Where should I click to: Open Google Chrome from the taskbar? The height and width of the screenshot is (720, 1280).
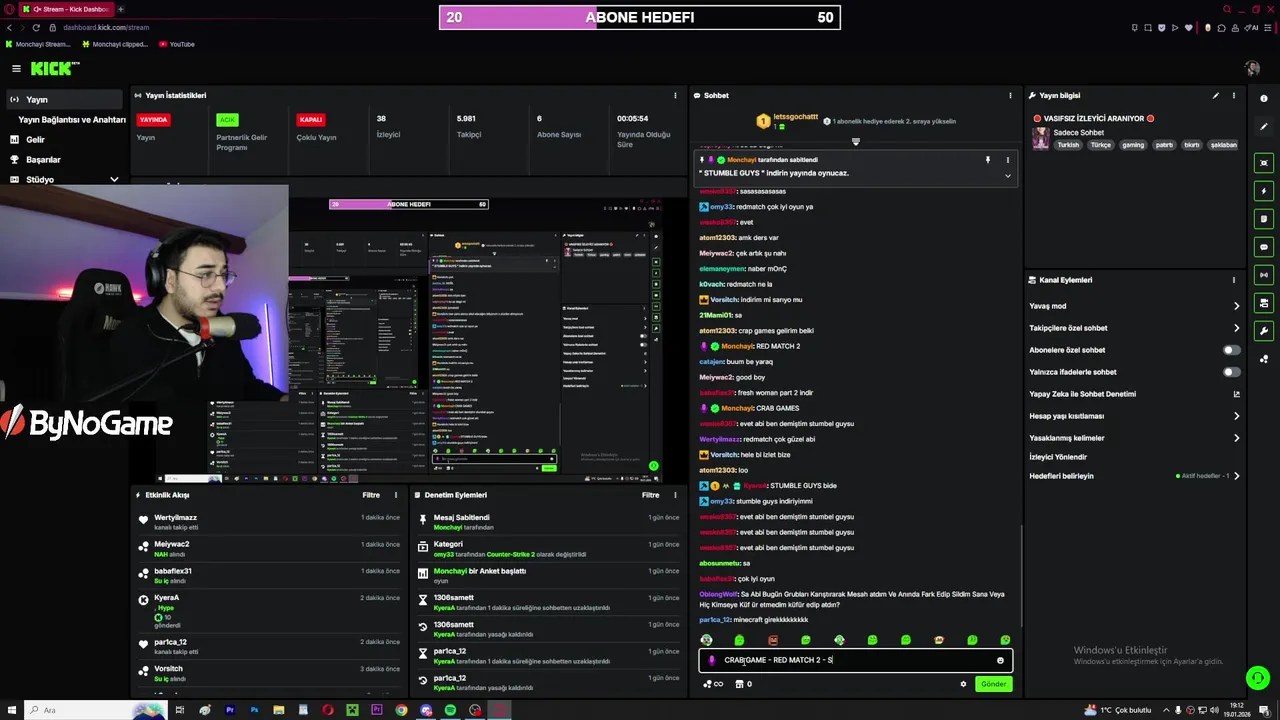(401, 710)
